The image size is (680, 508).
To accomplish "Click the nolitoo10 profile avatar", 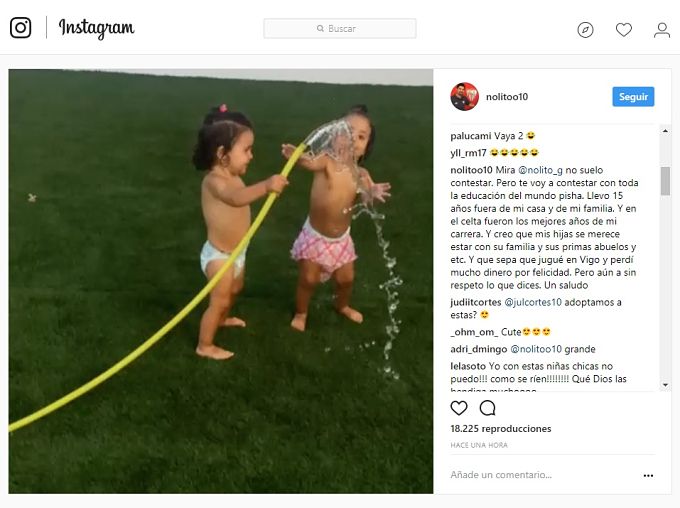I will pyautogui.click(x=464, y=96).
